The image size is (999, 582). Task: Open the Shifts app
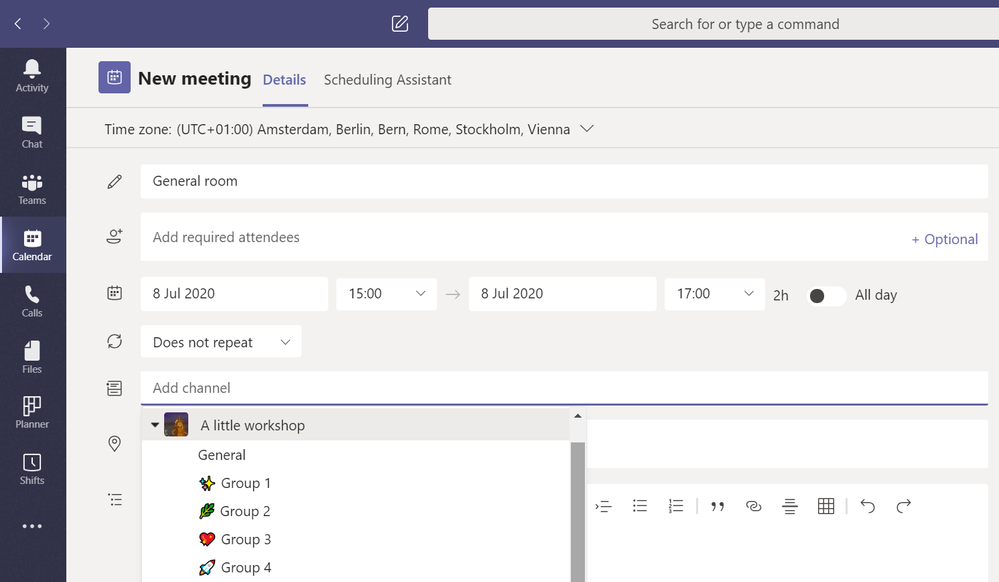click(32, 469)
